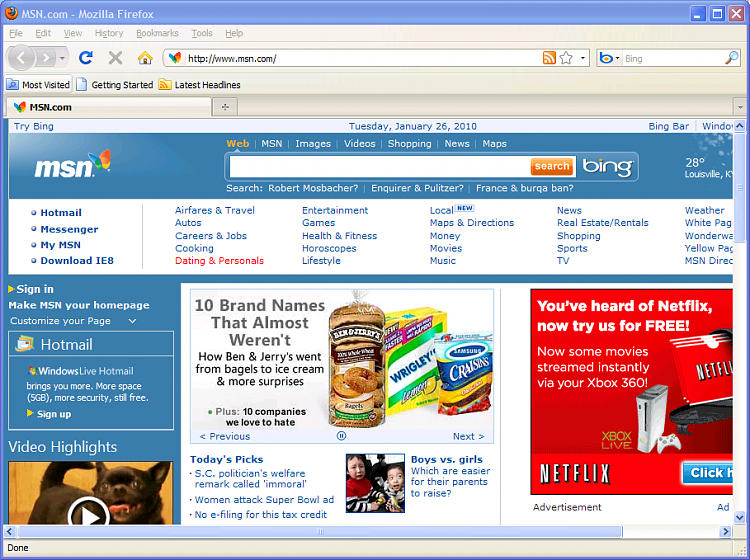This screenshot has height=560, width=750.
Task: Open the Hotmail link in quick links
Action: pos(61,212)
